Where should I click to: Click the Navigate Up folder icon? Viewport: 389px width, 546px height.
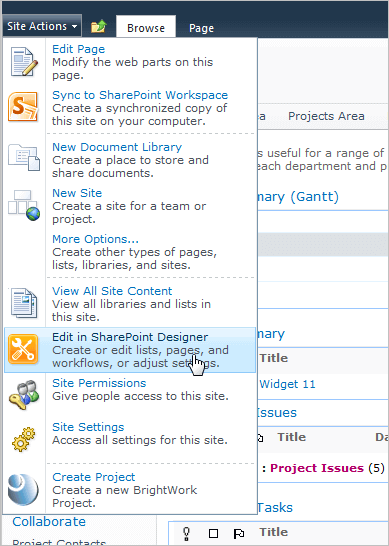point(99,27)
